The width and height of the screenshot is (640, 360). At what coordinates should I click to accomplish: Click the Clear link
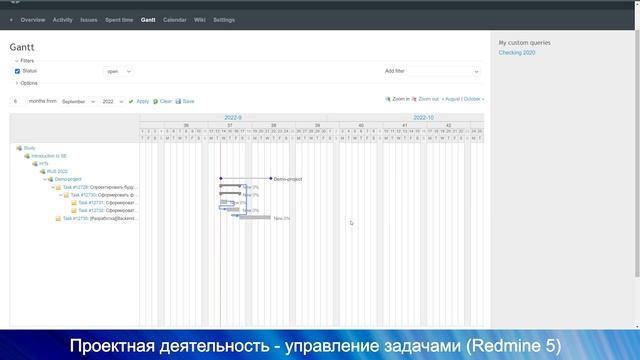pos(166,101)
